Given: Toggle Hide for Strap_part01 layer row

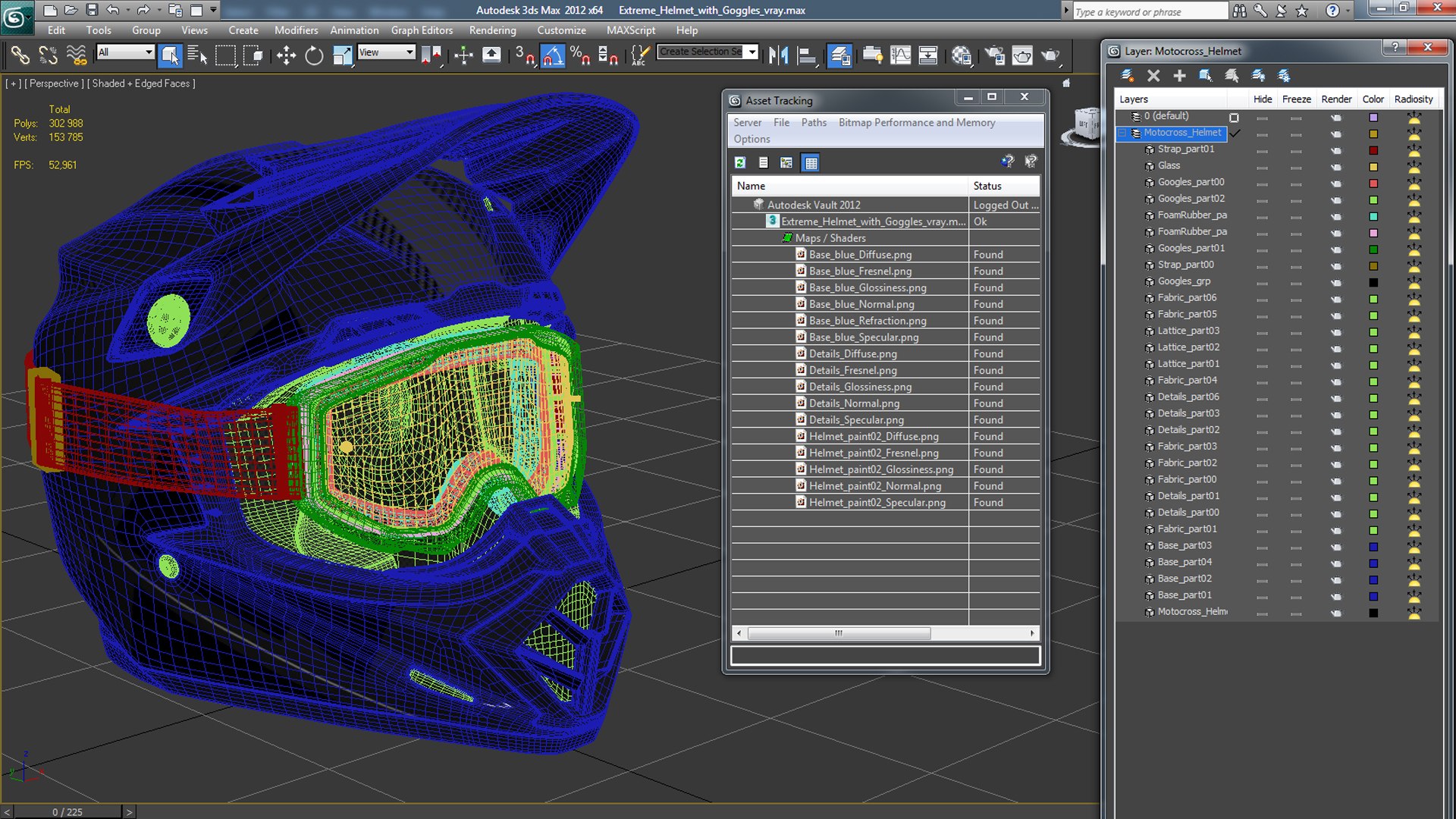Looking at the screenshot, I should tap(1262, 150).
